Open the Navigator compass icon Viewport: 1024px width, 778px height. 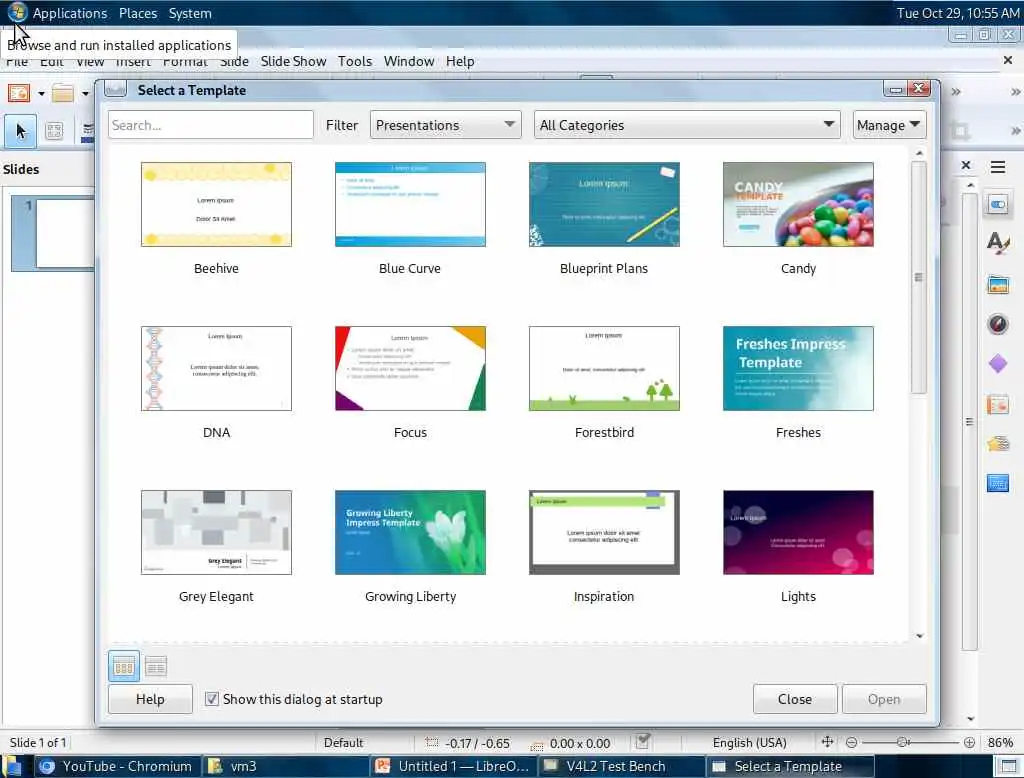998,323
